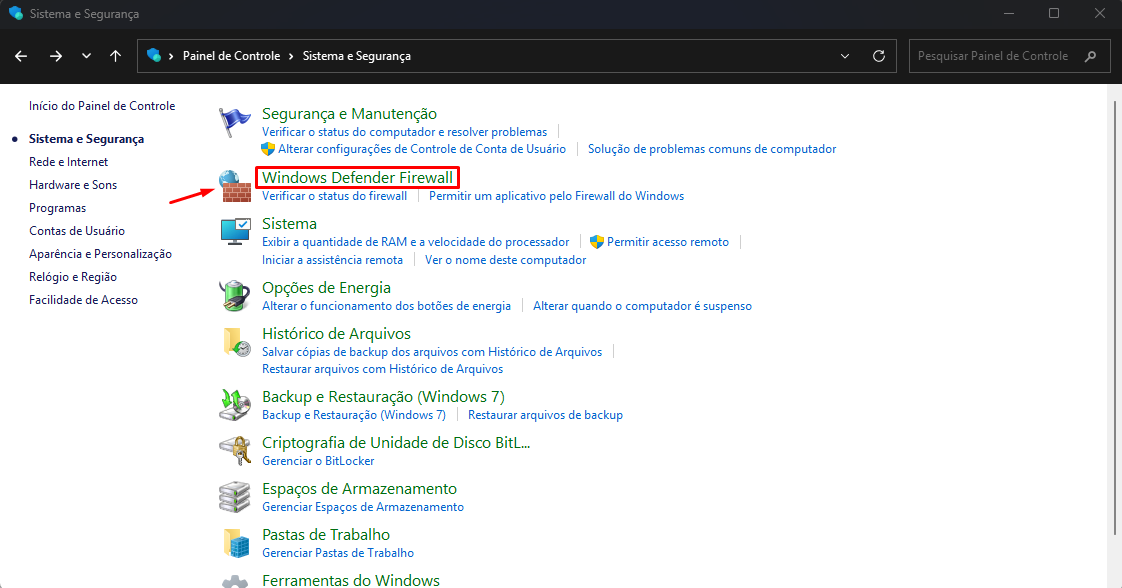Open the recent locations dropdown arrow
The image size is (1122, 588).
86,56
